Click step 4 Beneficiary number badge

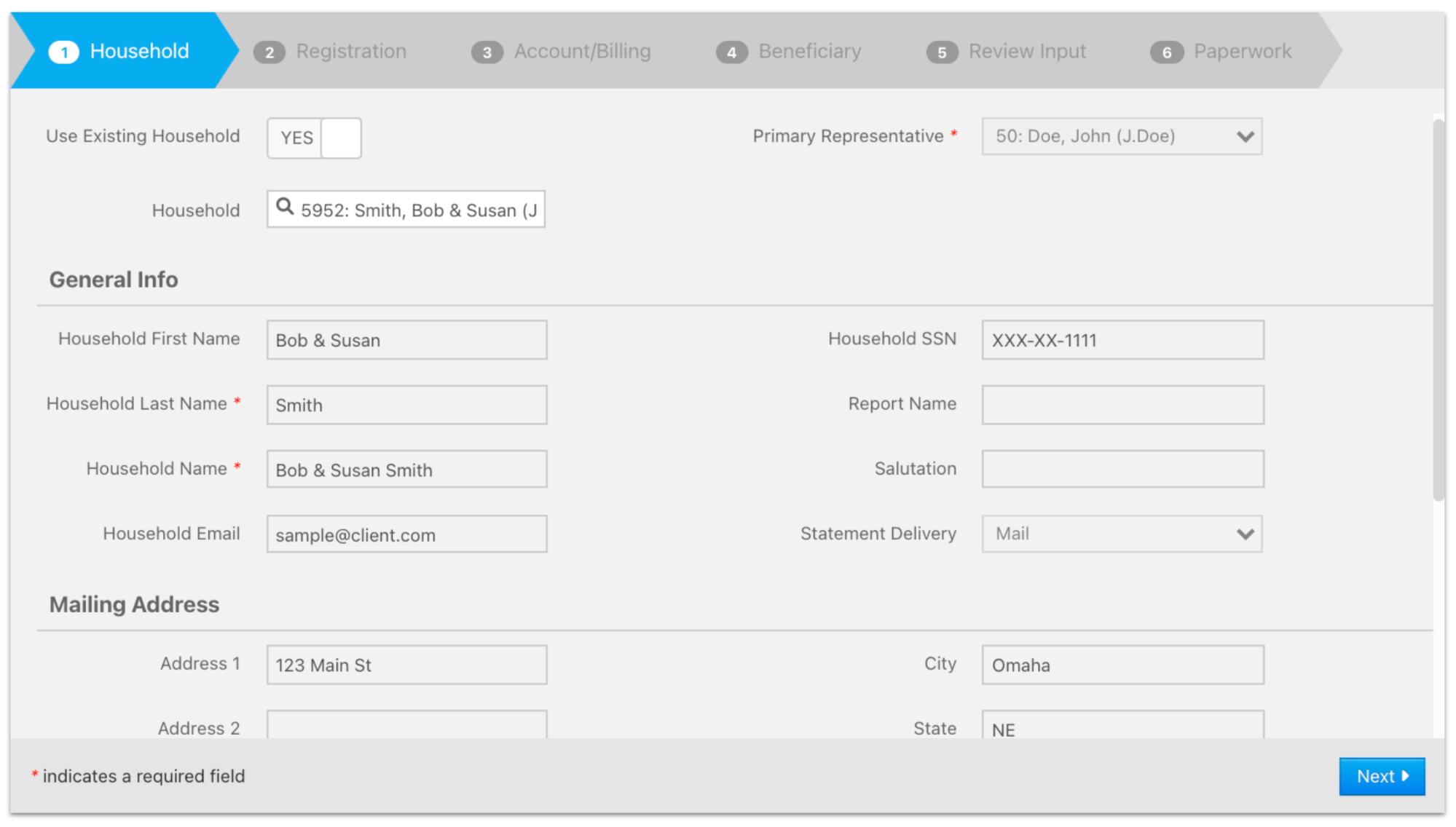pyautogui.click(x=731, y=52)
